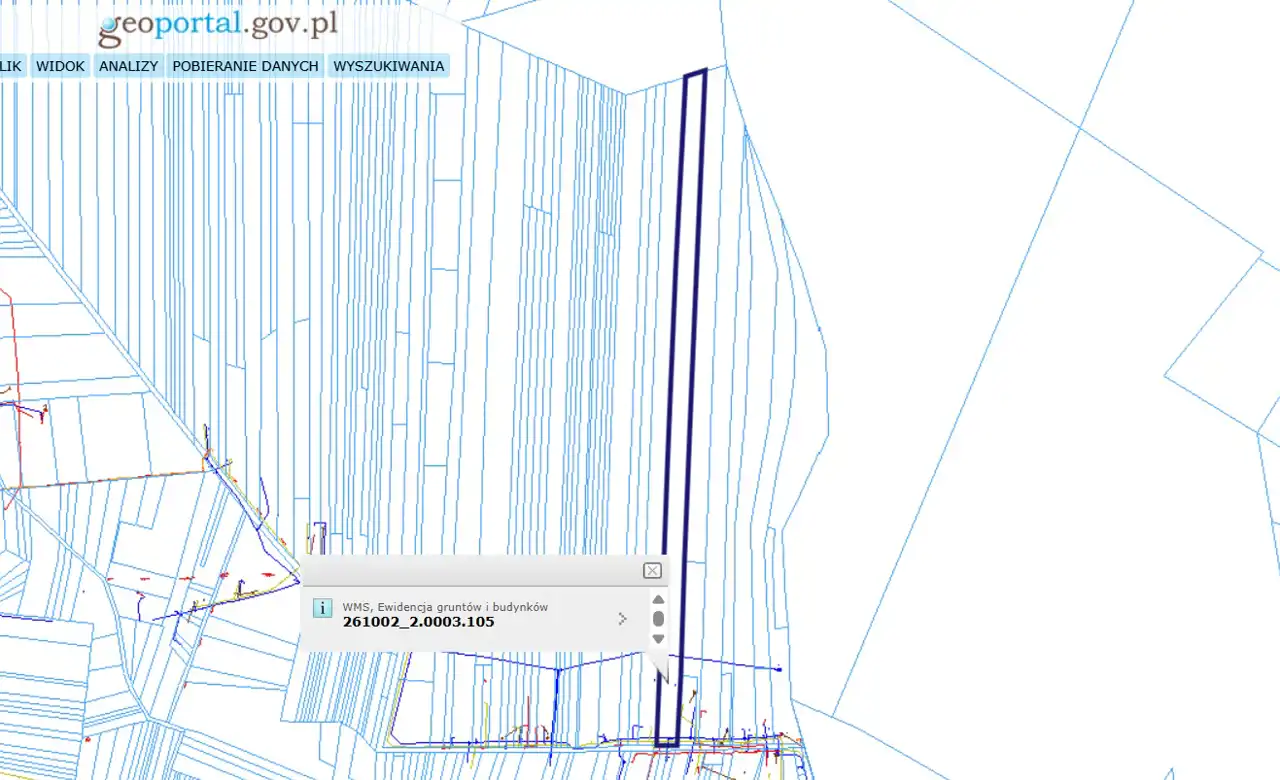Click the top end of the highlighted parcel
Image resolution: width=1280 pixels, height=780 pixels.
click(696, 74)
